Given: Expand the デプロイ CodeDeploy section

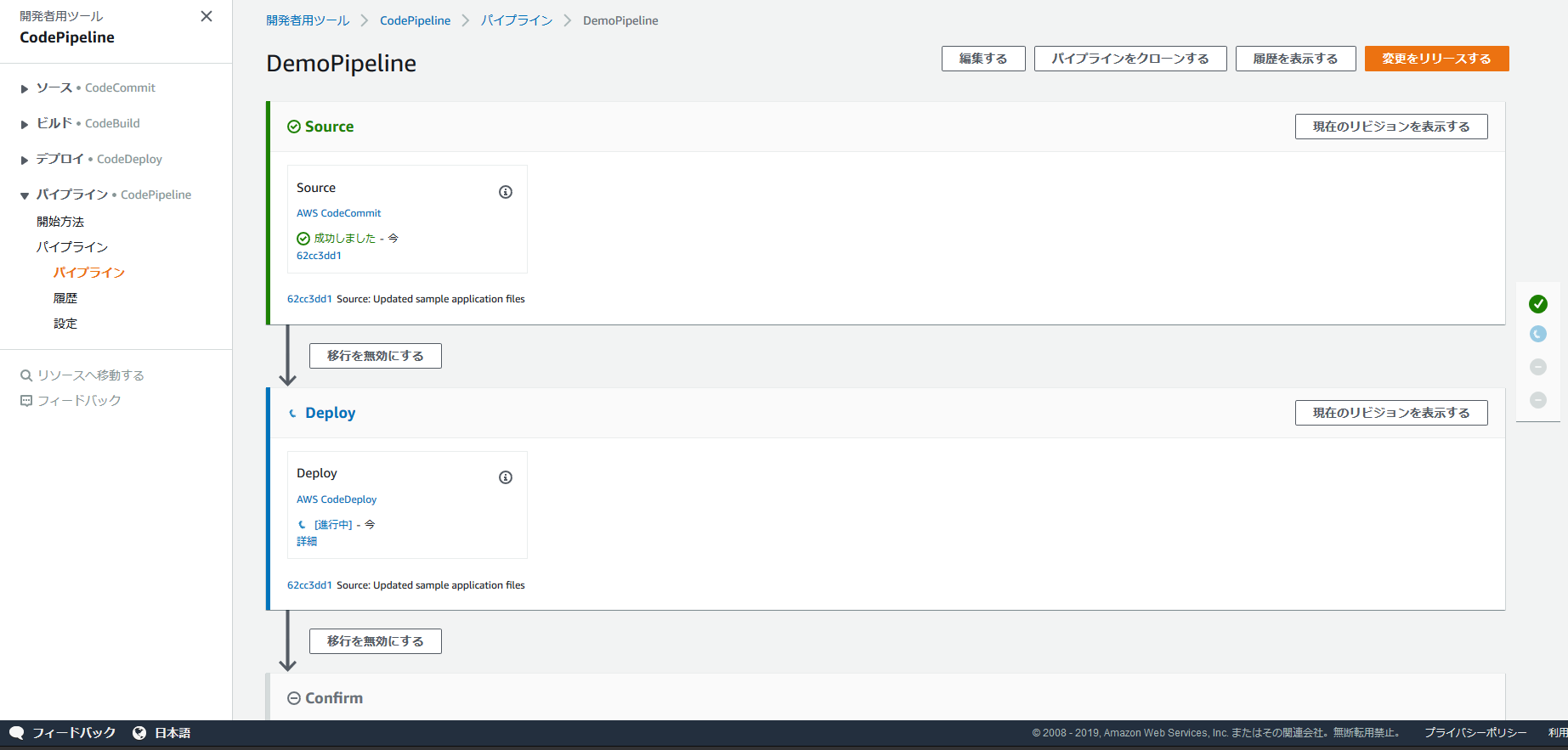Looking at the screenshot, I should [x=25, y=160].
